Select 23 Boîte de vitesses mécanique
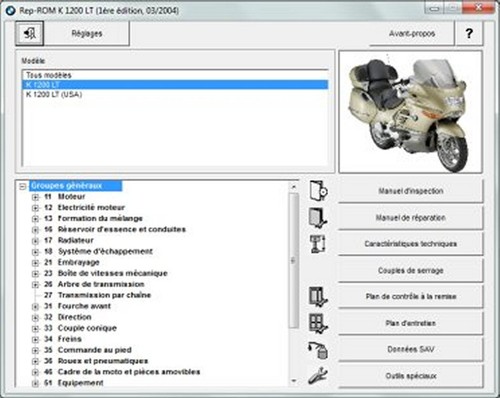The image size is (500, 398). (106, 273)
